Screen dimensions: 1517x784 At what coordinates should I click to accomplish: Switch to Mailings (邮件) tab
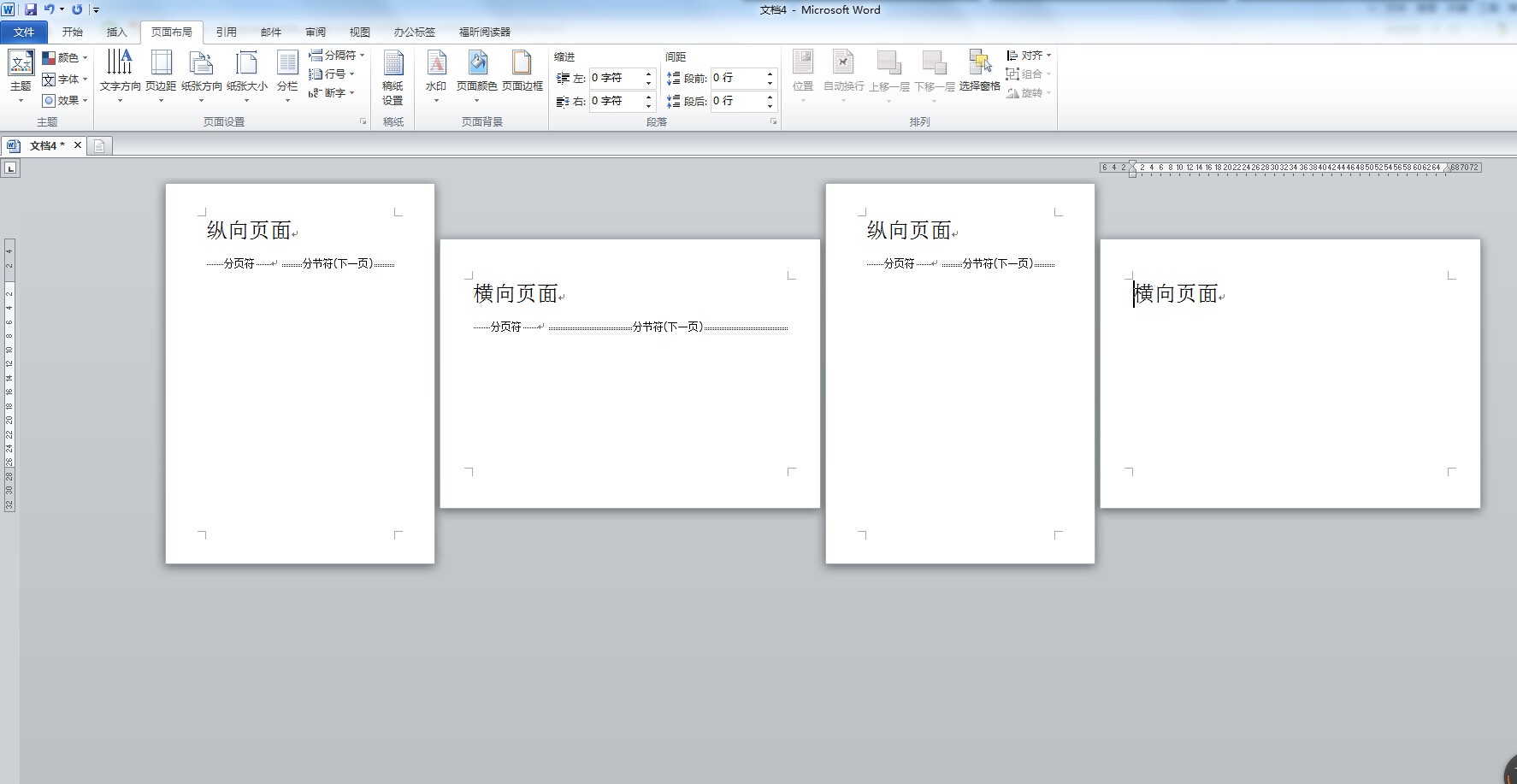coord(271,32)
